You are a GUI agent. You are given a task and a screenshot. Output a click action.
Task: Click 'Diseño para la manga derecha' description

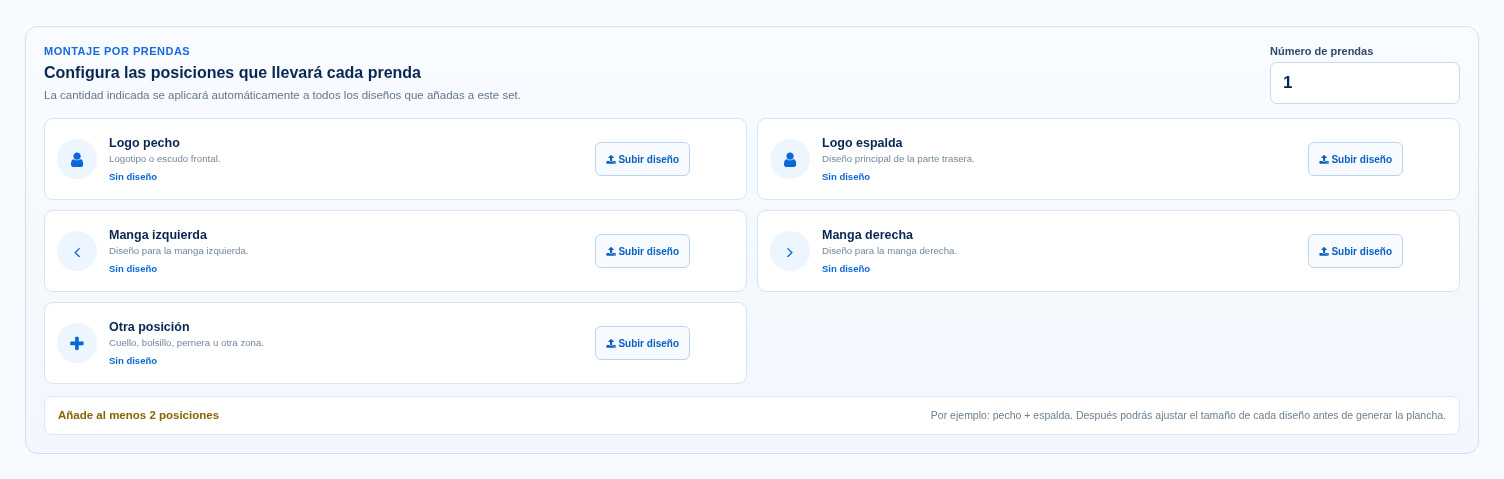889,251
